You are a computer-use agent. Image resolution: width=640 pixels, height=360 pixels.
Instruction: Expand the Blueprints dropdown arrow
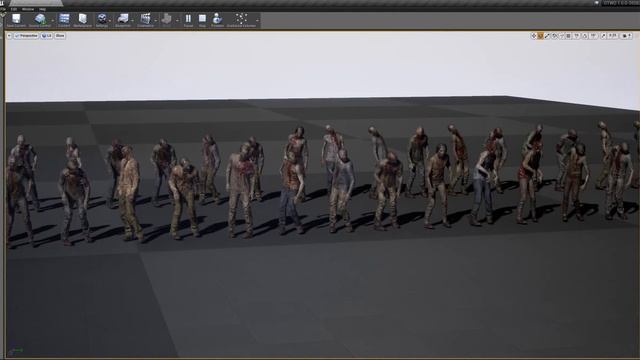[133, 20]
